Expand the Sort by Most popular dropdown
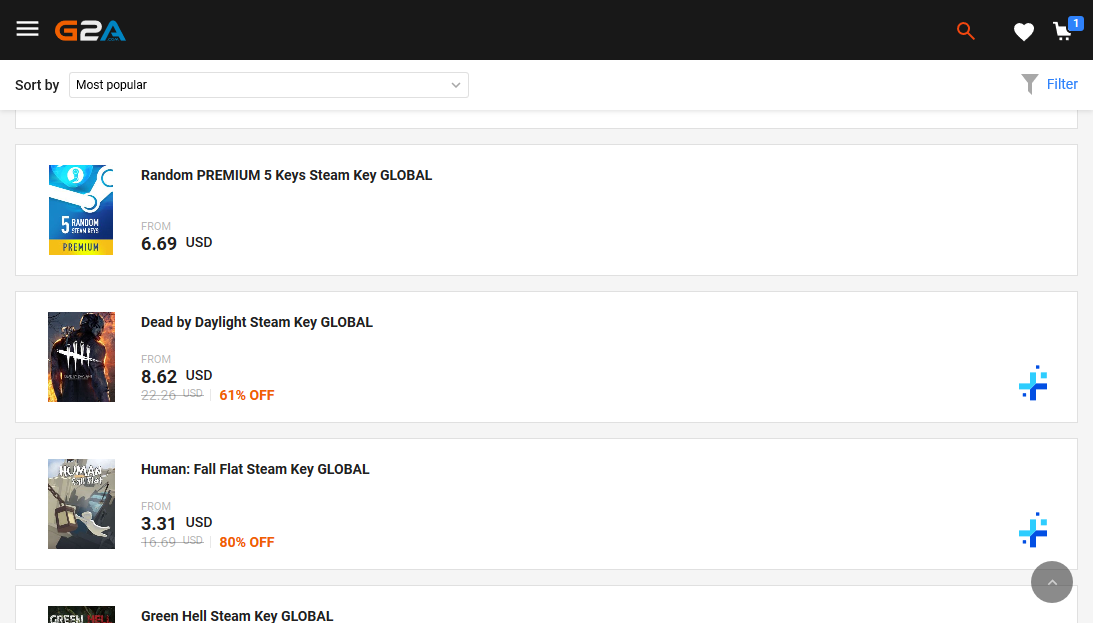 [x=268, y=85]
